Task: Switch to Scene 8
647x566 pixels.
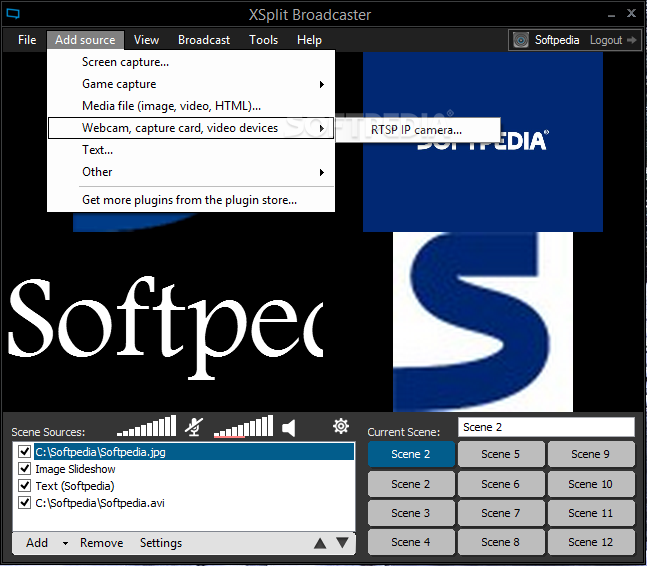Action: click(501, 542)
